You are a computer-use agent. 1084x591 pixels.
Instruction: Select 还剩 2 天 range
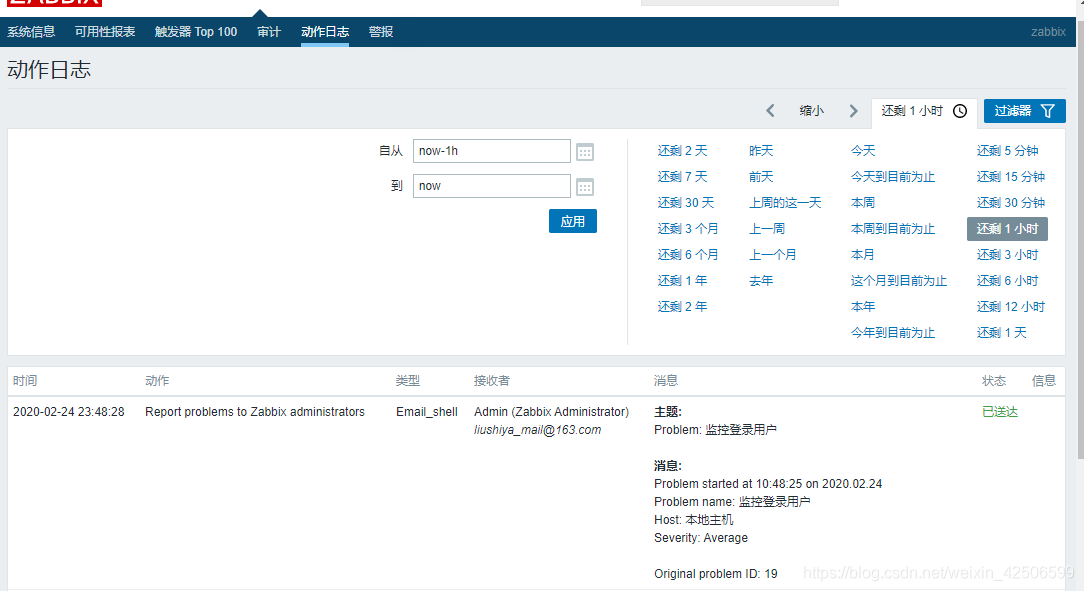tap(682, 151)
